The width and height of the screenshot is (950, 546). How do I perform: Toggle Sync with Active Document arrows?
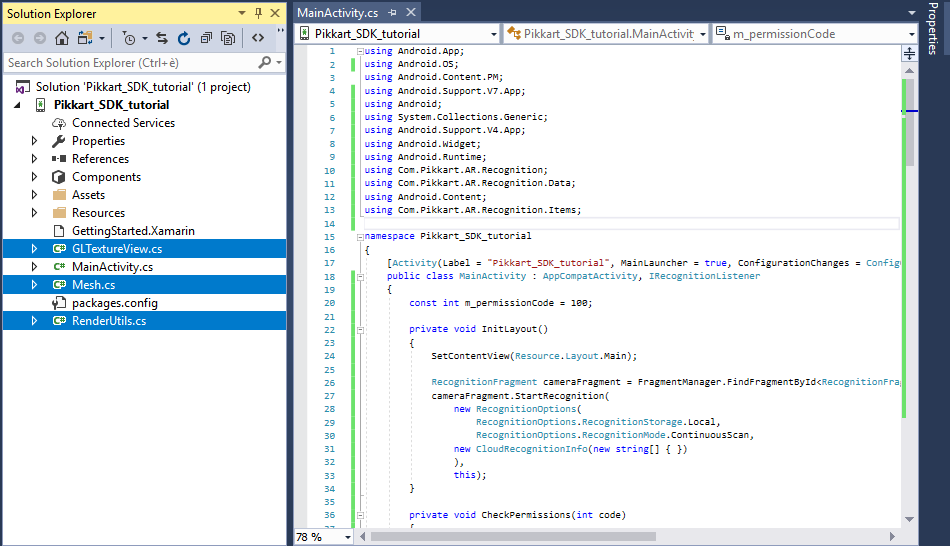coord(162,38)
